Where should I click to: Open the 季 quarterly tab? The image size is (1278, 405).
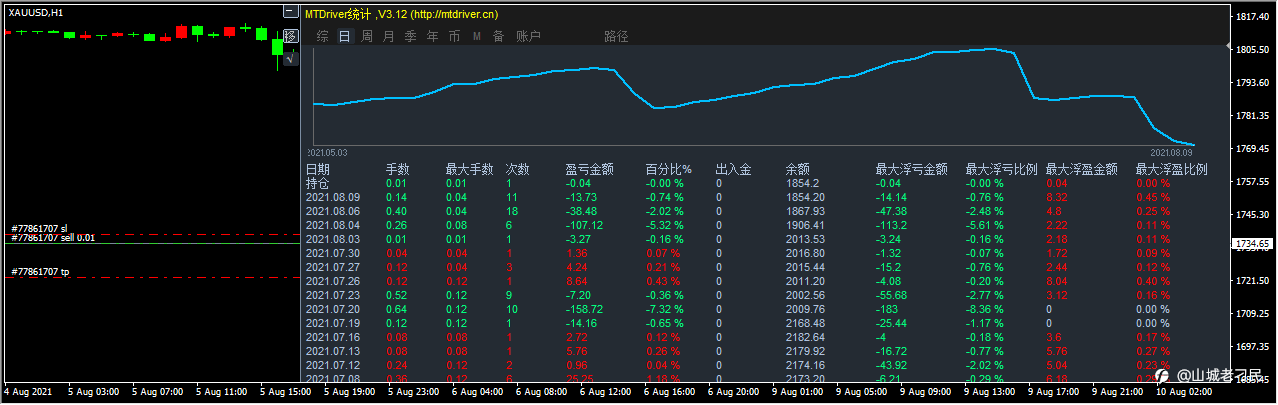tap(410, 36)
